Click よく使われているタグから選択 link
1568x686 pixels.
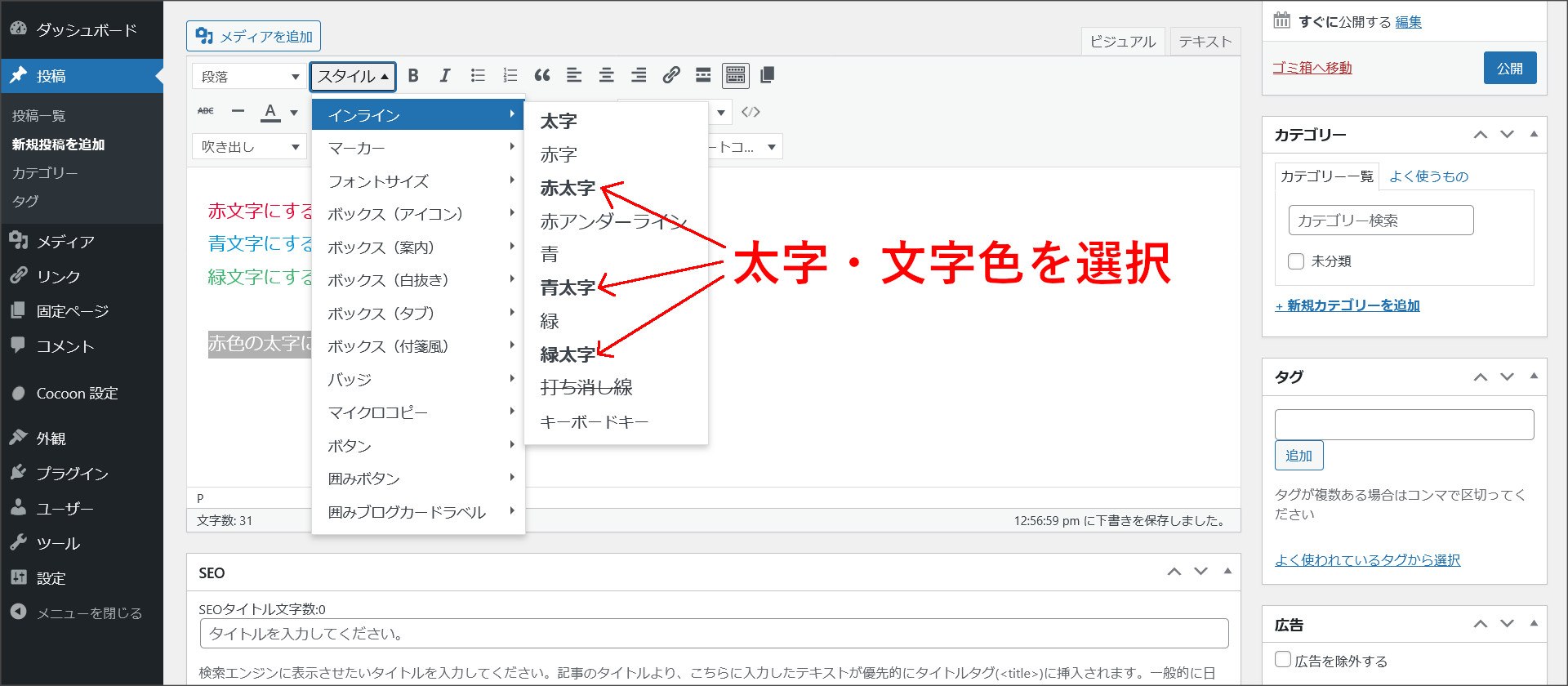tap(1368, 560)
